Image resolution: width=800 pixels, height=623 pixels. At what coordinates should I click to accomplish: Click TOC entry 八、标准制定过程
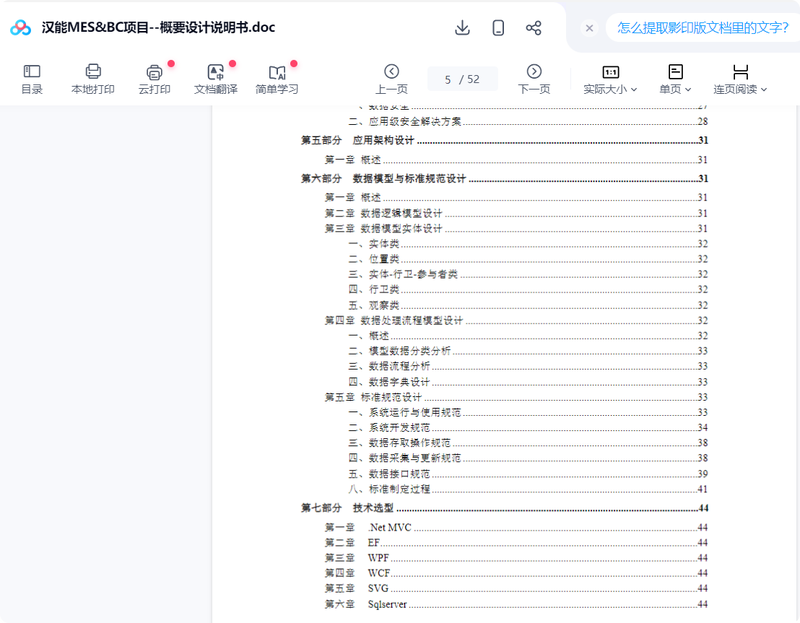[x=528, y=489]
